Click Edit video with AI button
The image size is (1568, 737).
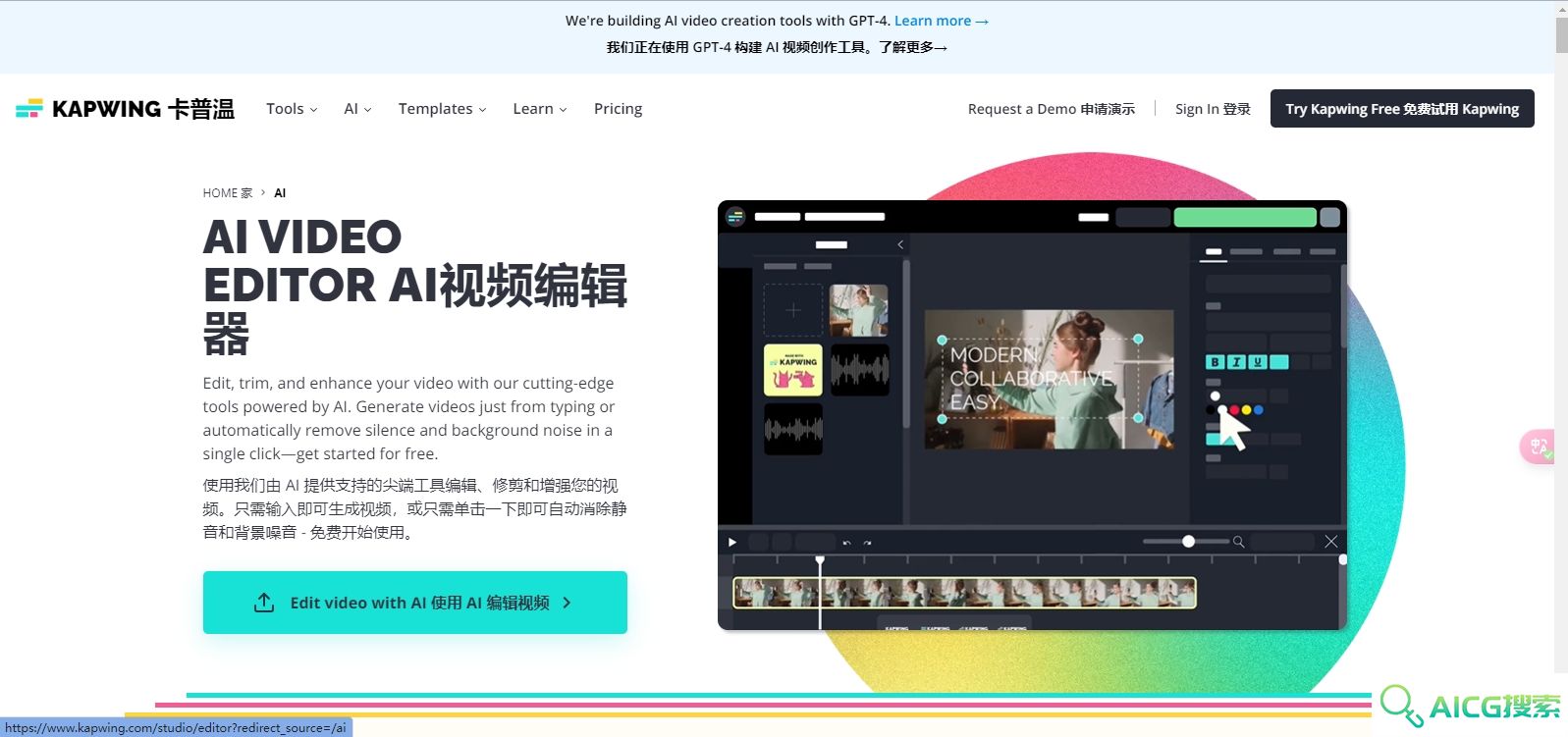click(x=414, y=603)
